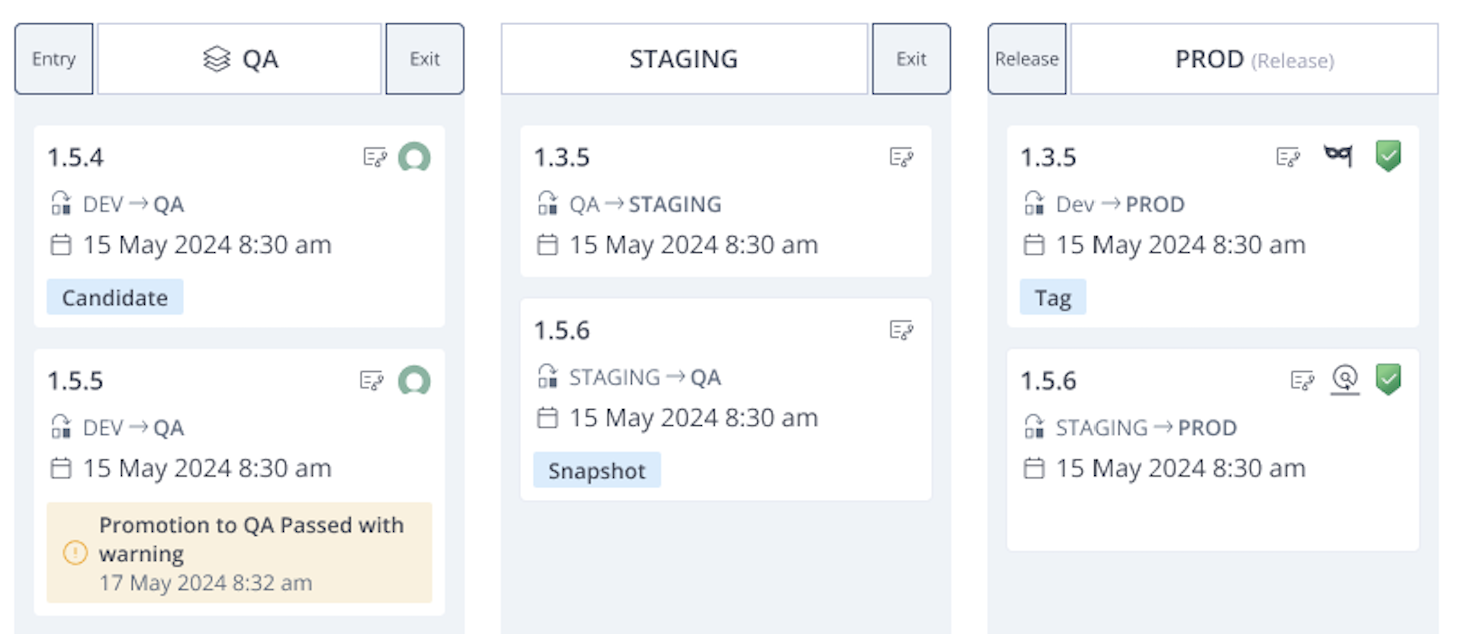The width and height of the screenshot is (1462, 634).
Task: Click the Snapshot tag on STAGING 1.5.6
Action: pyautogui.click(x=597, y=471)
